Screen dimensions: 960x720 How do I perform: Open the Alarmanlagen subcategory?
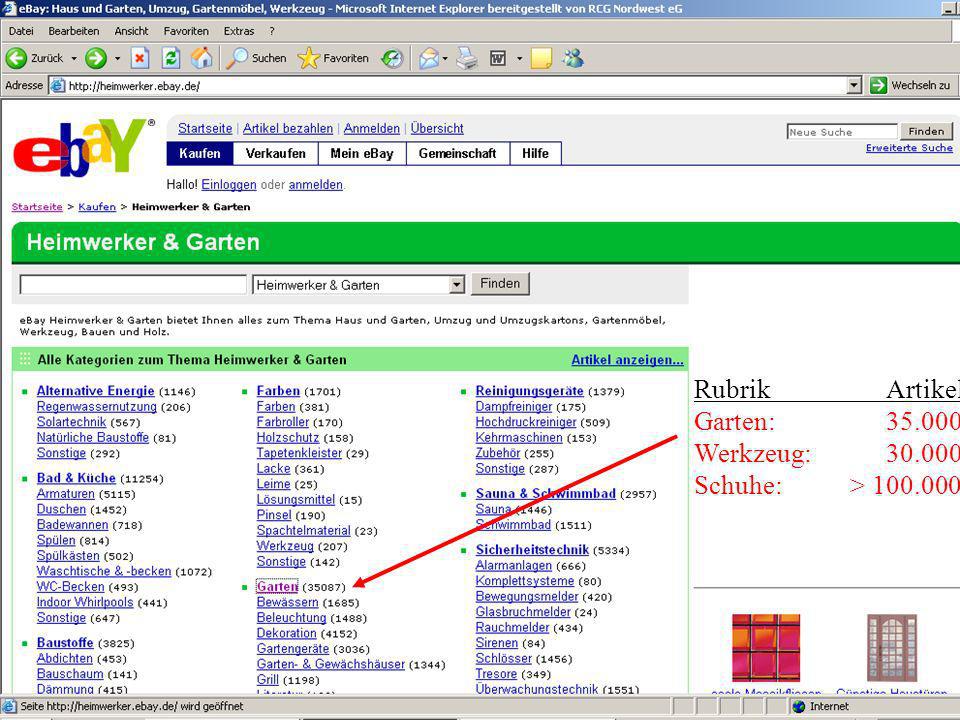514,566
